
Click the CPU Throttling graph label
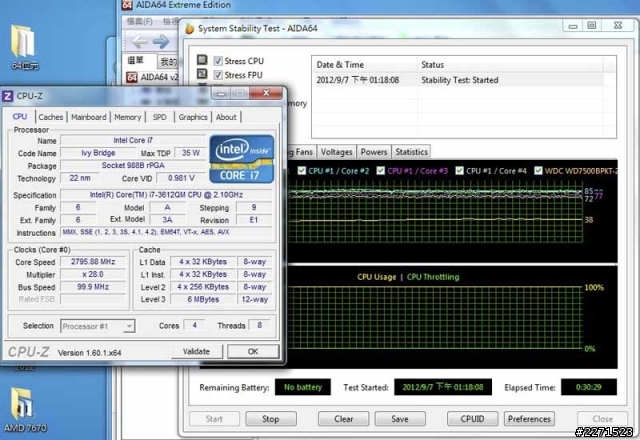pos(433,277)
